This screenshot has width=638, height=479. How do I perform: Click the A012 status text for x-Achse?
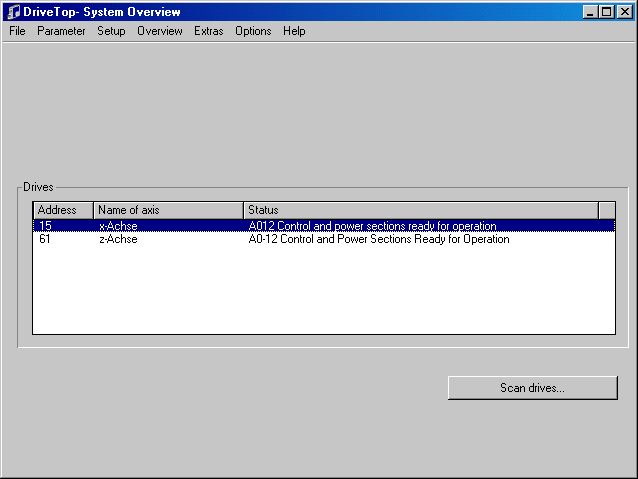[372, 226]
